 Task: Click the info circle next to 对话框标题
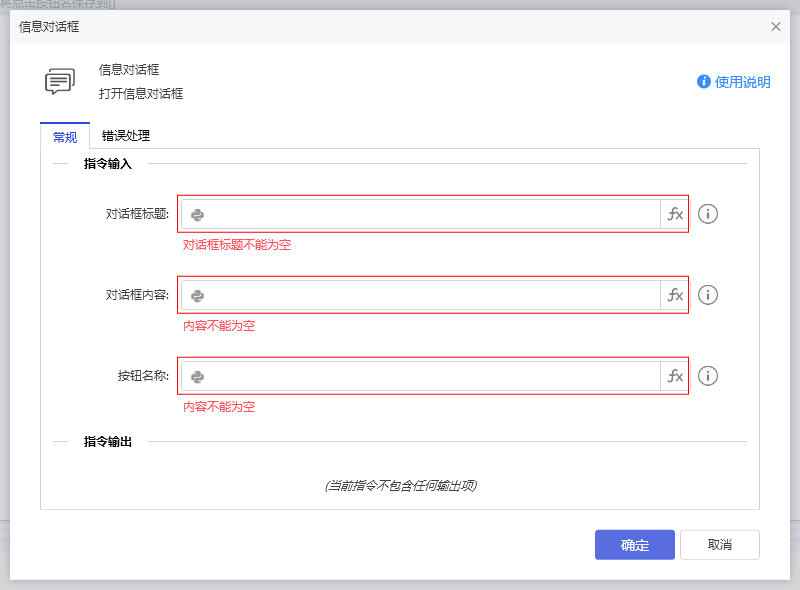point(708,213)
